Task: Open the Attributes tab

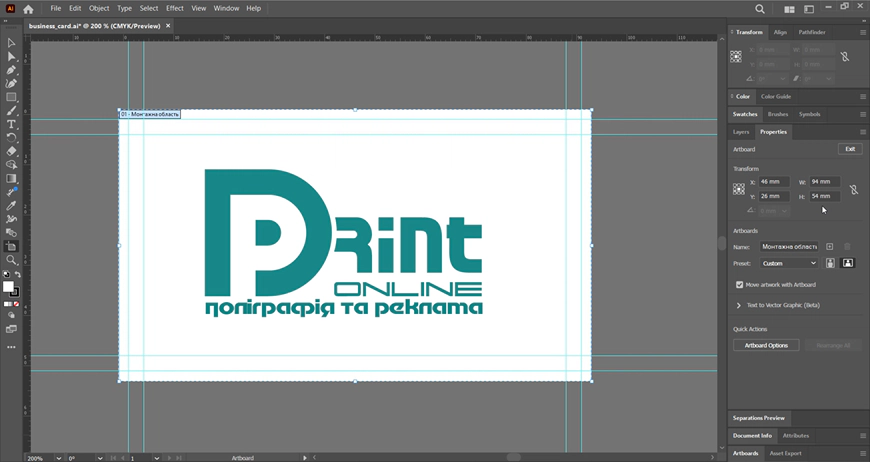Action: (x=796, y=435)
